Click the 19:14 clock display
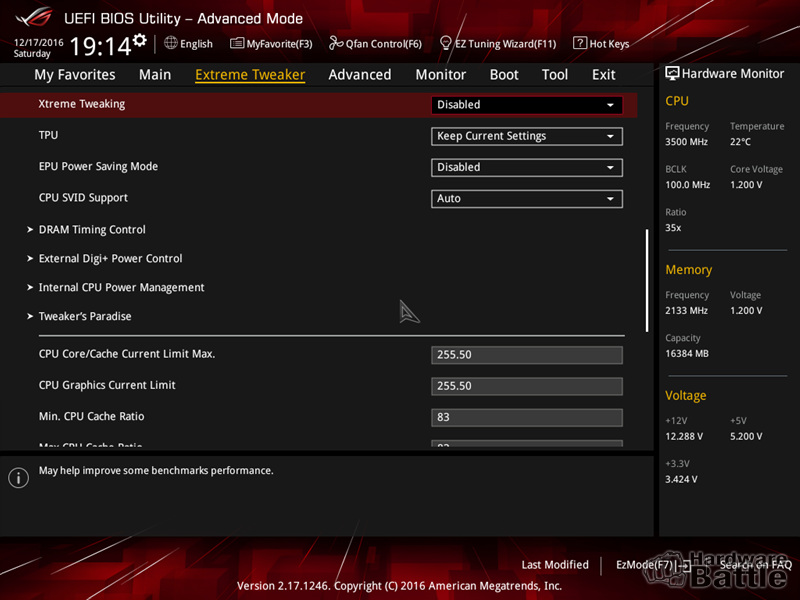The width and height of the screenshot is (800, 600). point(101,46)
